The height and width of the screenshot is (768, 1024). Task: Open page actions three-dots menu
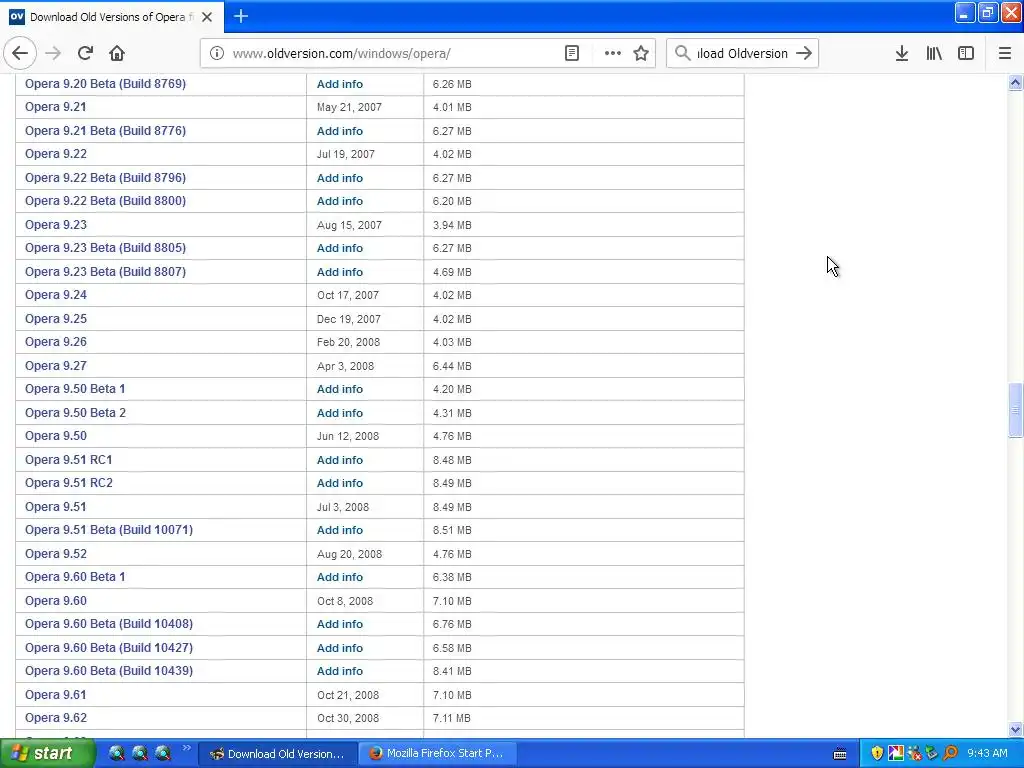[613, 54]
